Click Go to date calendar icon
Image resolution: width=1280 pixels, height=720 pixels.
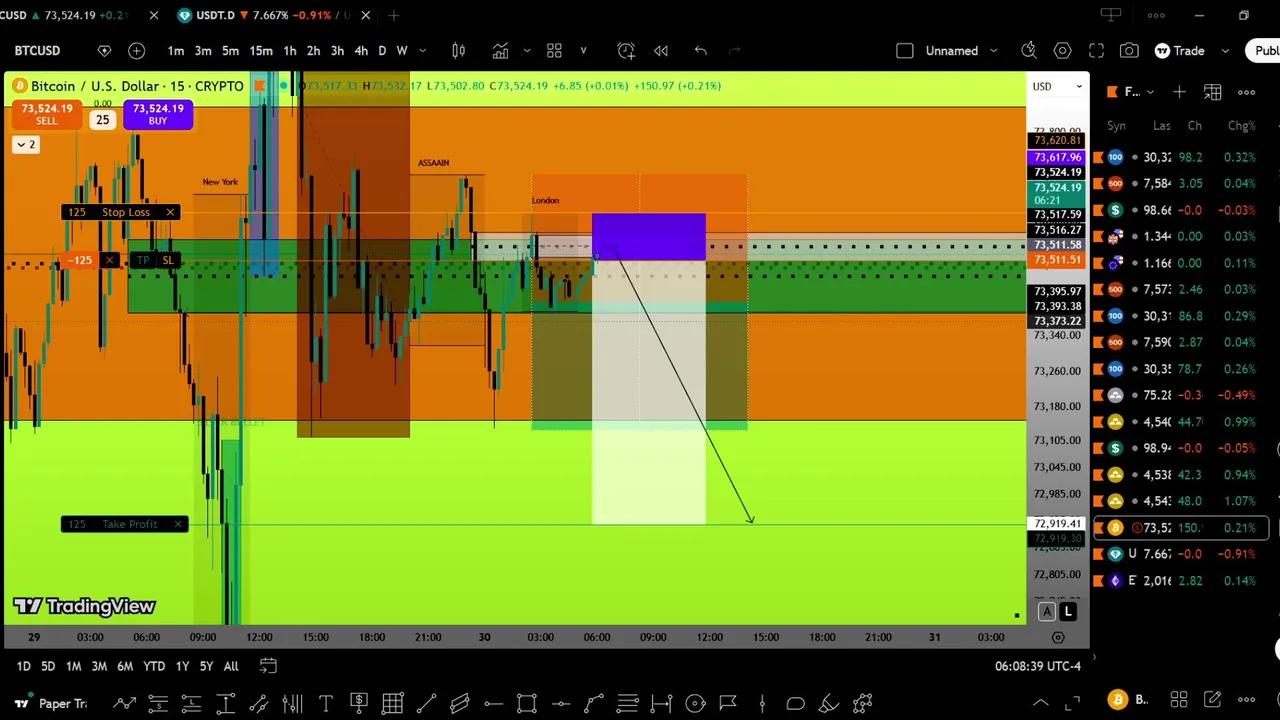268,666
